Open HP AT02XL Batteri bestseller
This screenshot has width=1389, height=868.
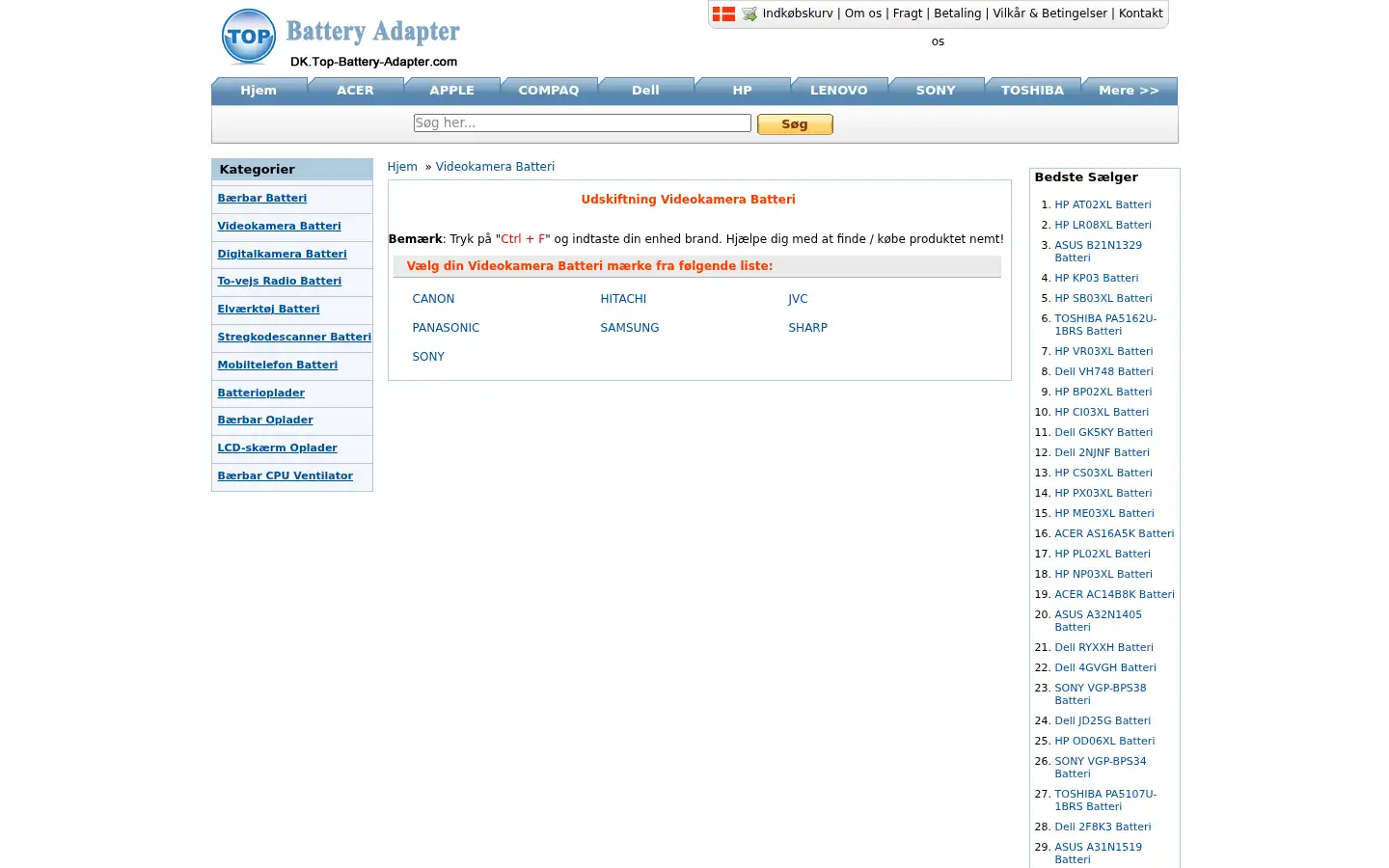(x=1103, y=205)
